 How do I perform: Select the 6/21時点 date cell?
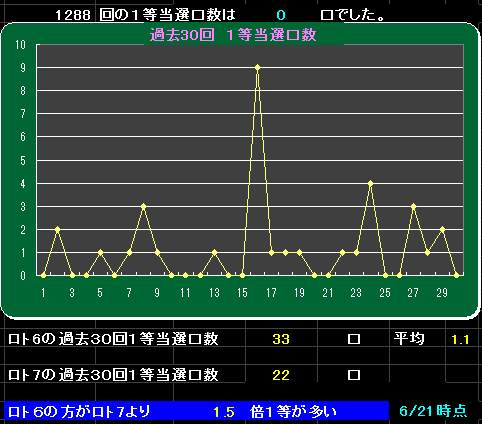point(433,411)
